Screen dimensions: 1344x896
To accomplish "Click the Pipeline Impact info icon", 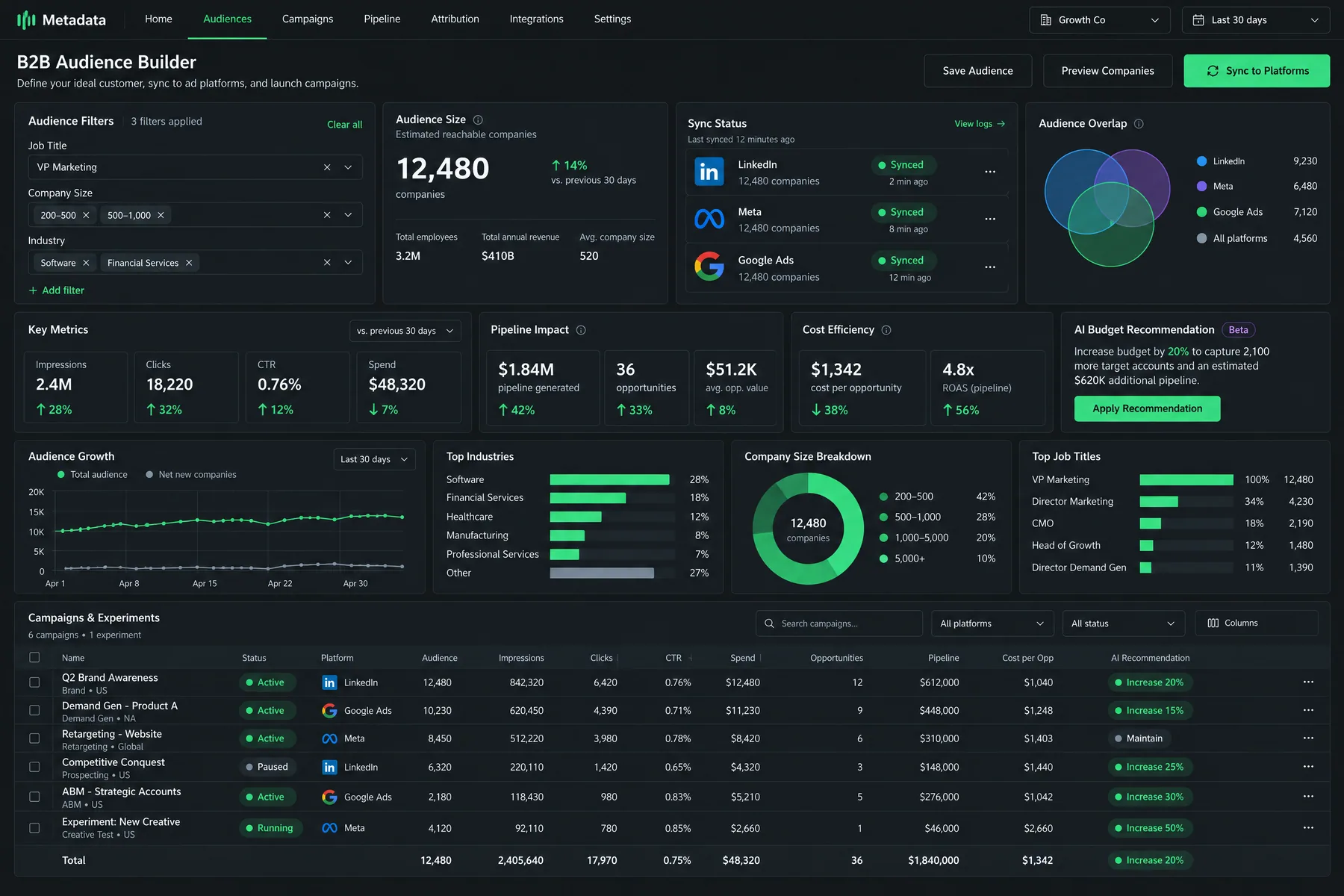I will (581, 330).
